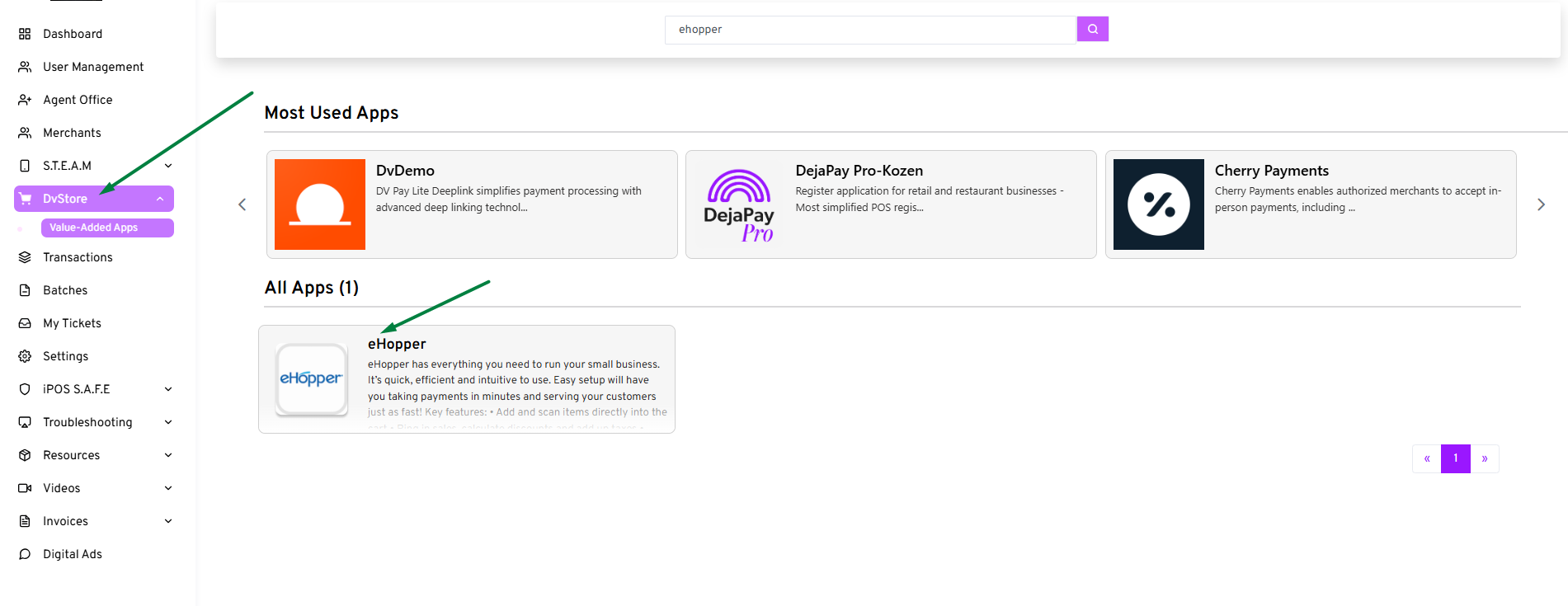Click the Batches document icon

[x=25, y=290]
